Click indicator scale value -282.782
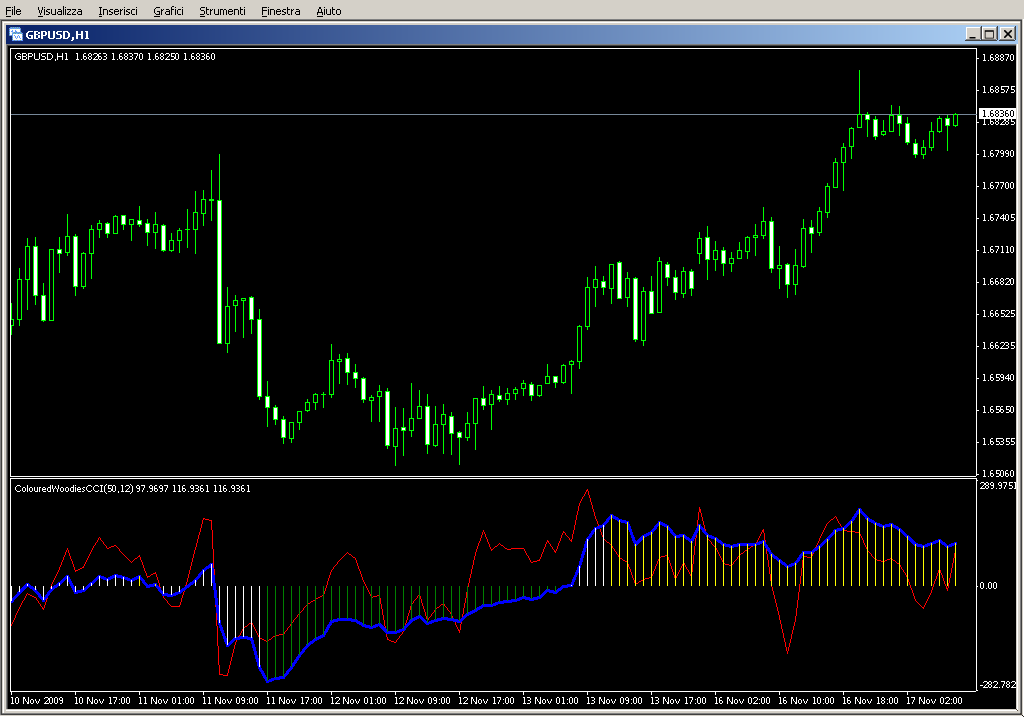Viewport: 1024px width, 717px height. pos(998,684)
